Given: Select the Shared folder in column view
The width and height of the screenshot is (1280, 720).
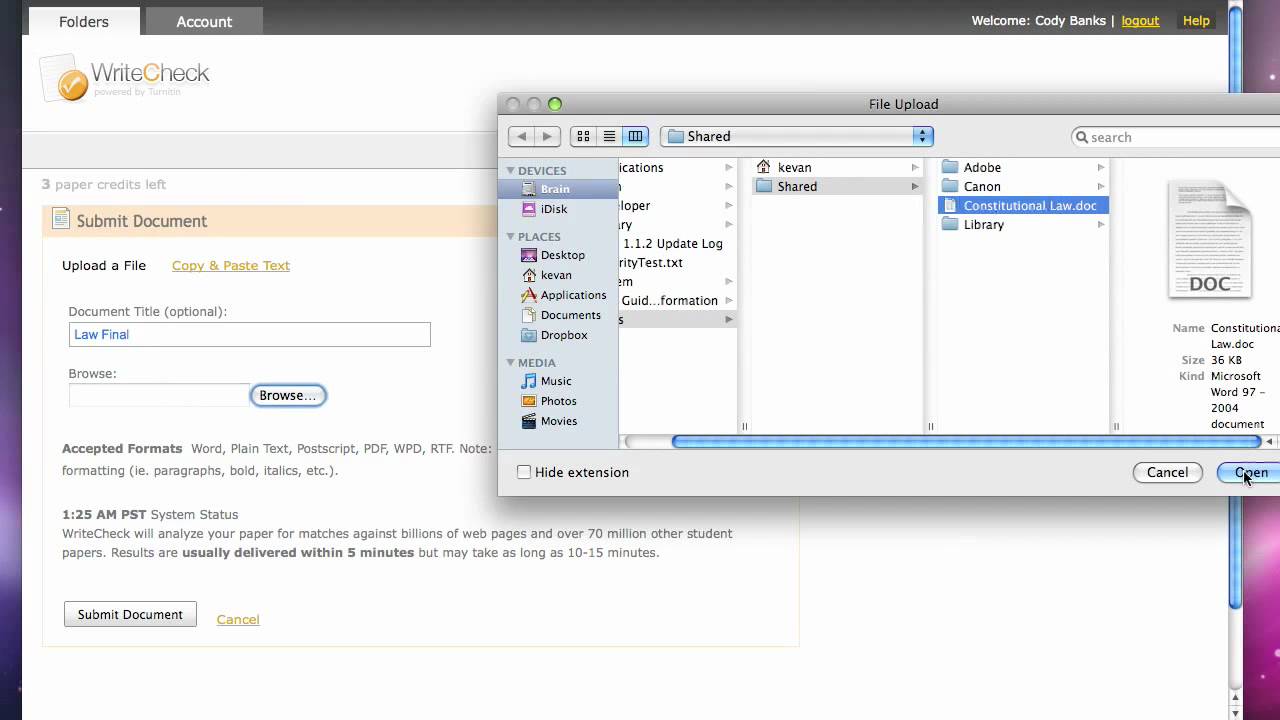Looking at the screenshot, I should tap(837, 186).
